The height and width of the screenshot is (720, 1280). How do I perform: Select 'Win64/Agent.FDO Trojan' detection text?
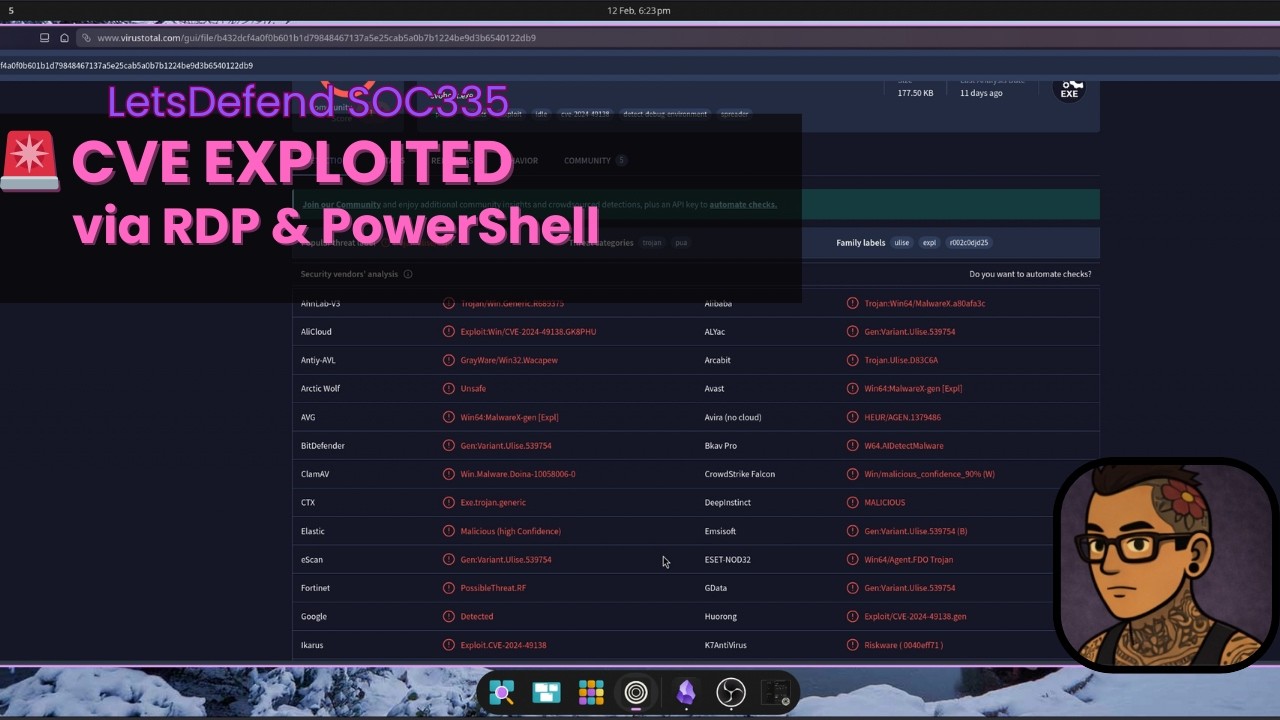tap(908, 560)
